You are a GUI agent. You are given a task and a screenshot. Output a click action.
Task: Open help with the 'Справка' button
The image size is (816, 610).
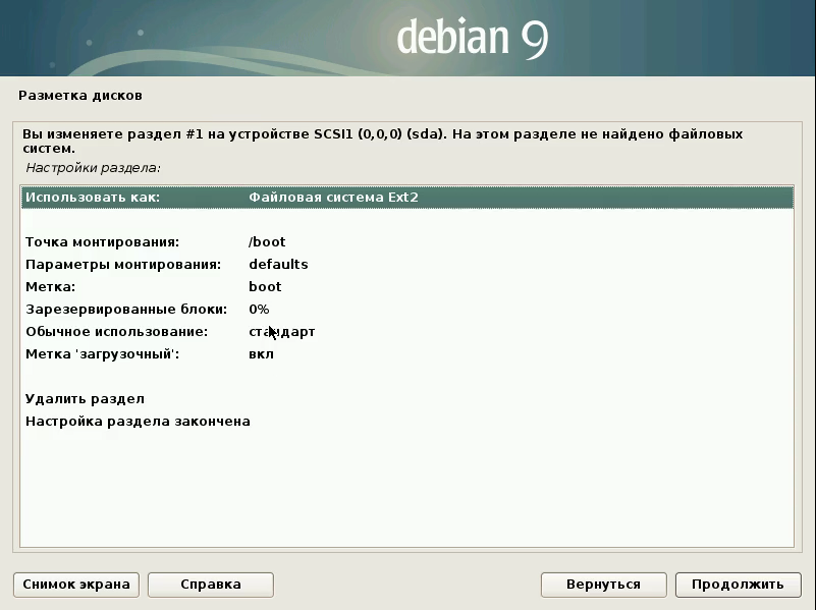click(210, 584)
